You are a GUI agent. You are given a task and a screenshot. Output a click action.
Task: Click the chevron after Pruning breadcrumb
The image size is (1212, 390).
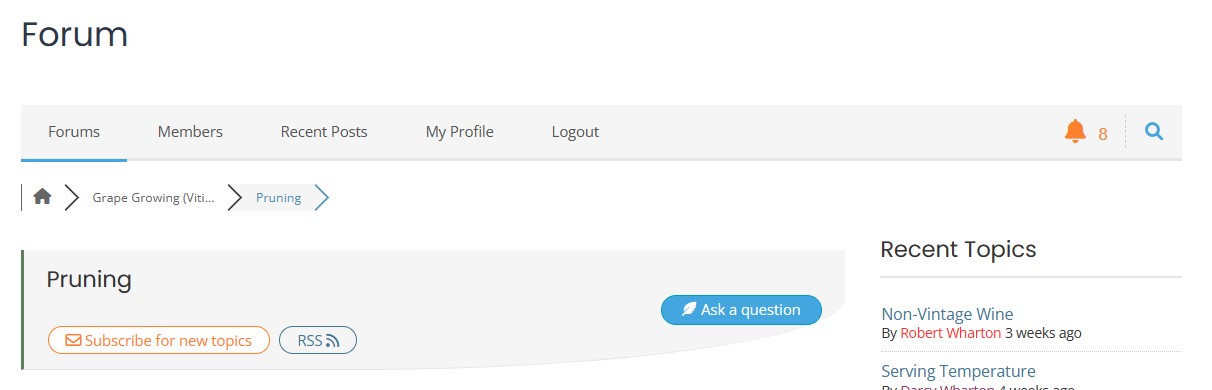(x=321, y=197)
